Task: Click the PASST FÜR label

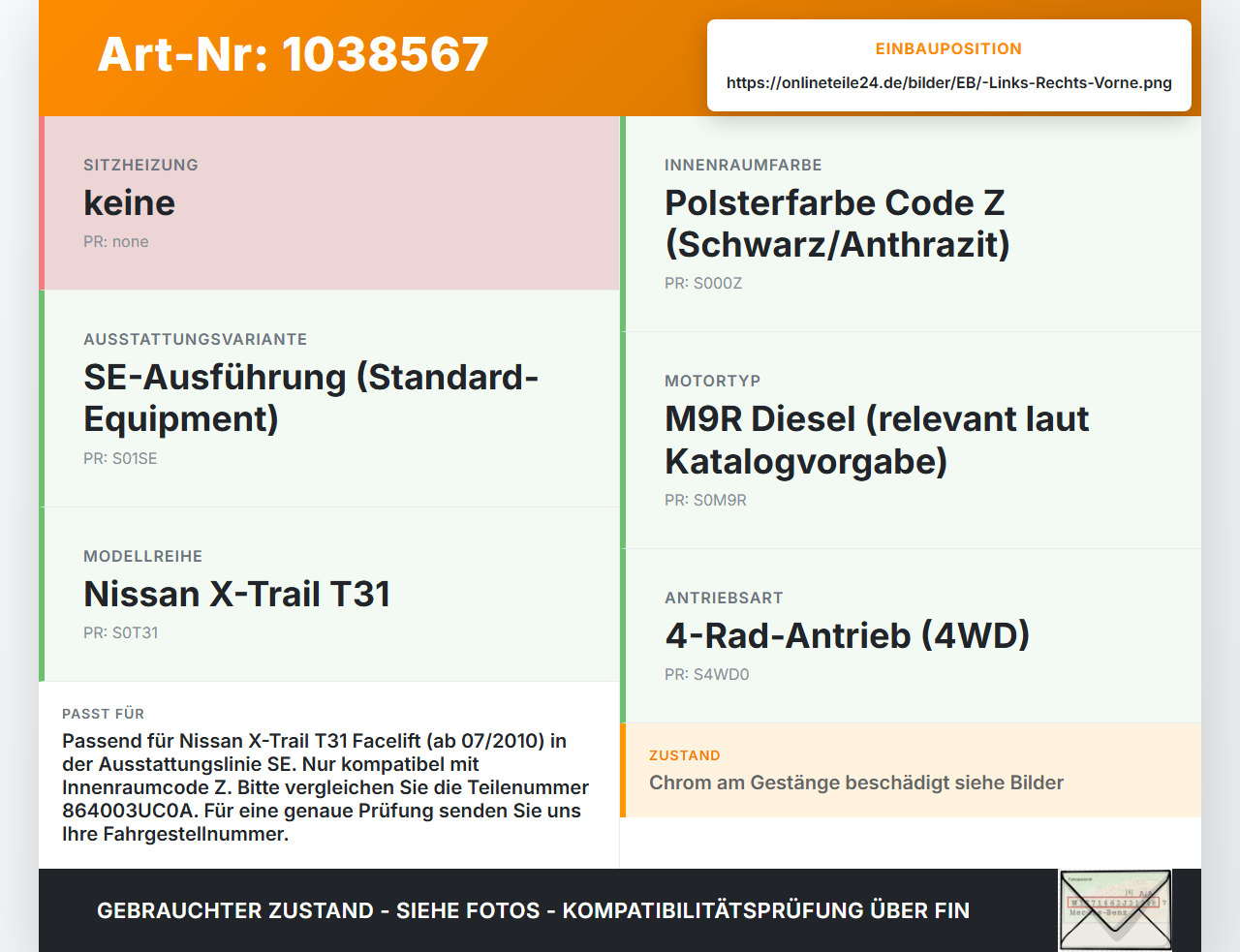Action: (104, 714)
